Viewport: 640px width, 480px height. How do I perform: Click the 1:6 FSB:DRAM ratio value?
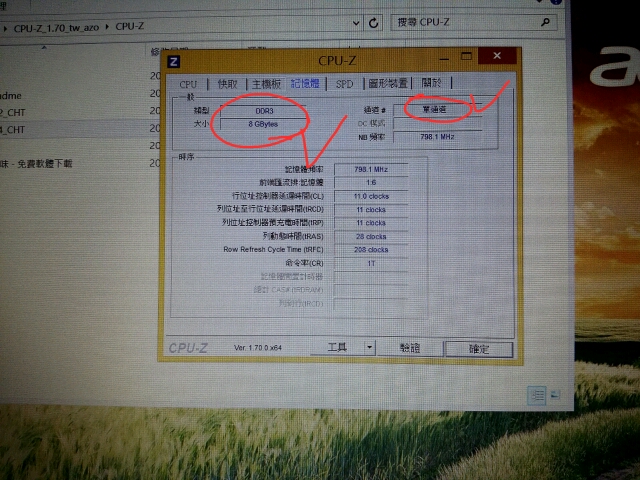[x=371, y=182]
